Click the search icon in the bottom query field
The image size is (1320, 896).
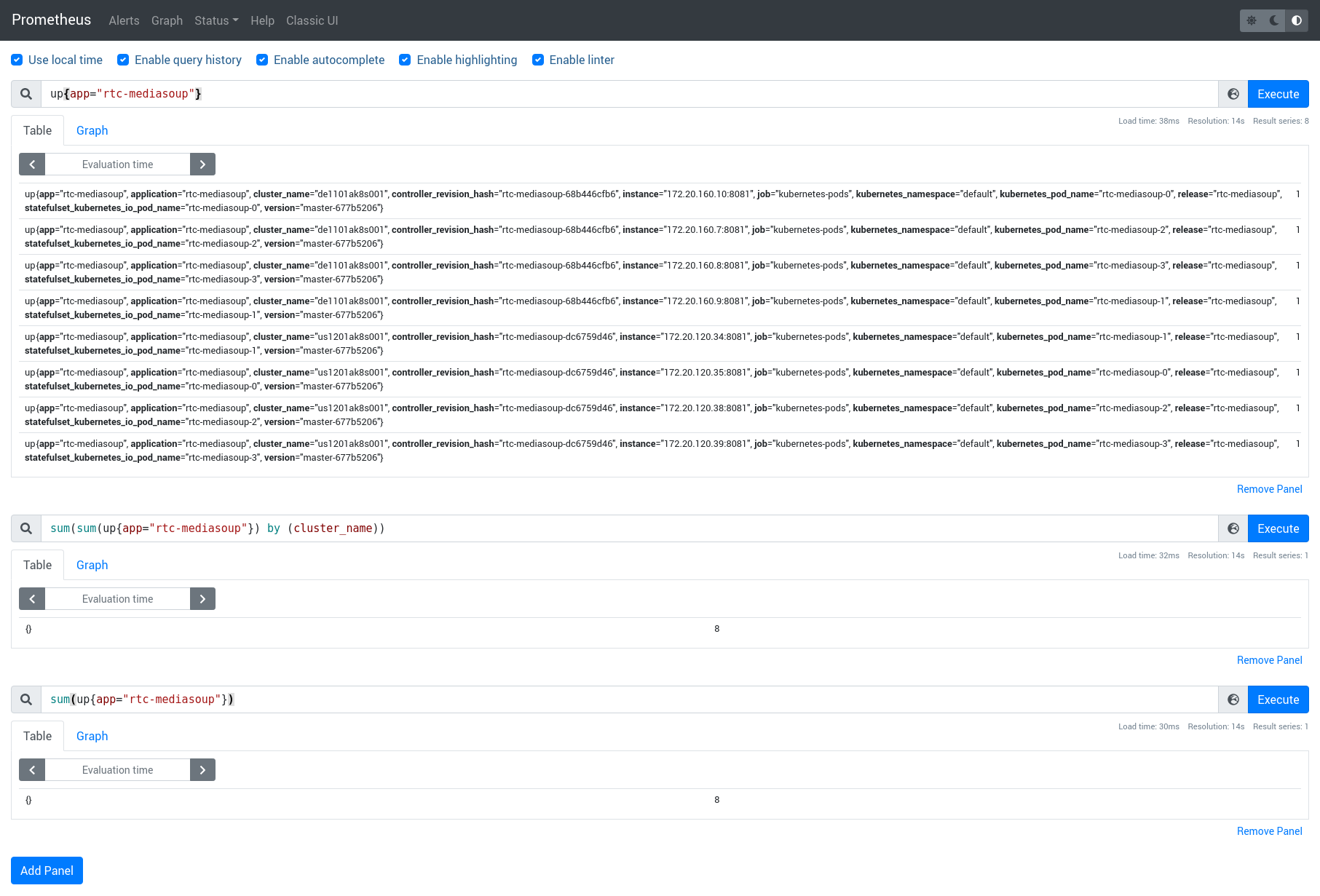25,699
